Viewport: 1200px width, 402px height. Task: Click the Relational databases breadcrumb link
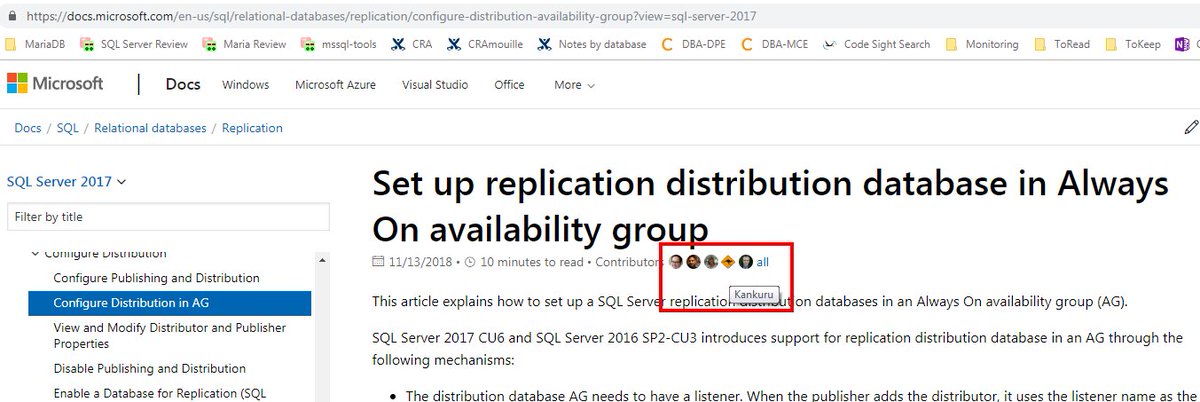(x=150, y=128)
